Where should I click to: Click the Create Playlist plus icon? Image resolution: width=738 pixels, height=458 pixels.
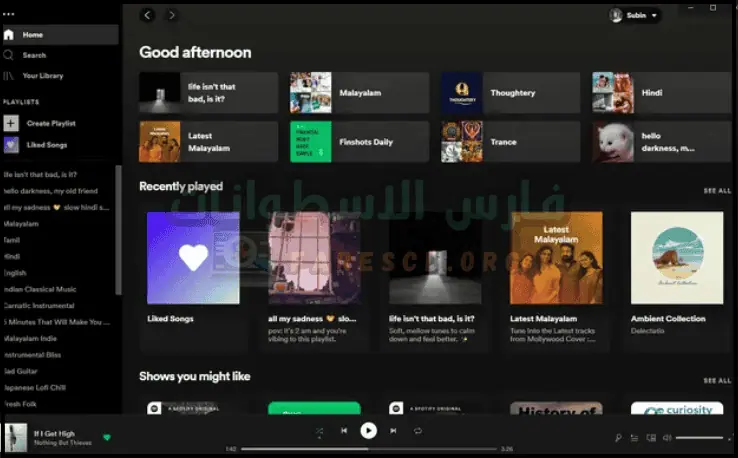[x=11, y=123]
